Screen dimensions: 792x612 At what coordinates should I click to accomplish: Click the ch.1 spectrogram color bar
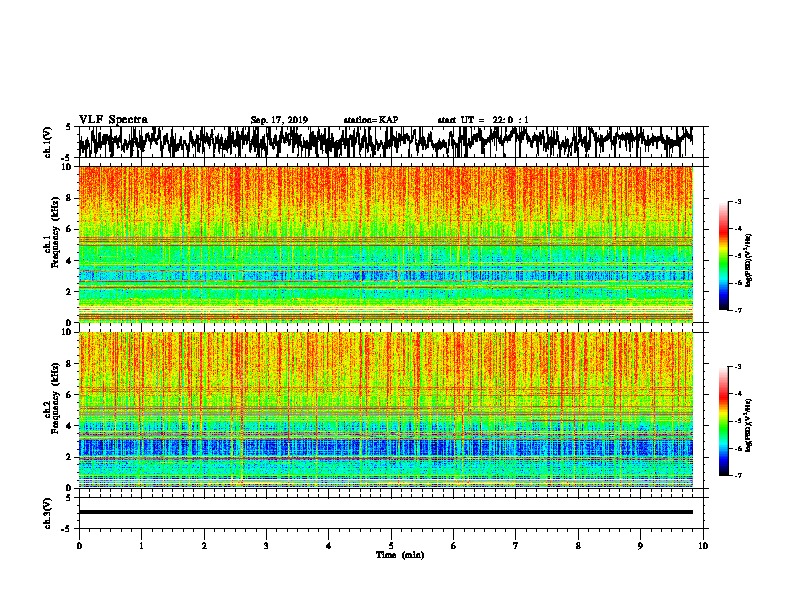[x=723, y=256]
